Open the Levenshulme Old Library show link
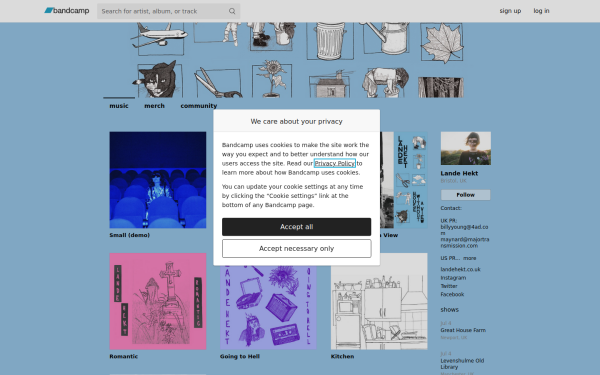This screenshot has height=375, width=600. tap(462, 364)
